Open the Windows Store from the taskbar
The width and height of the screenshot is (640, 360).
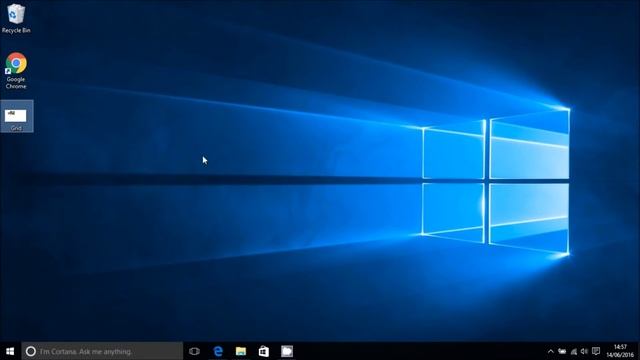(264, 351)
